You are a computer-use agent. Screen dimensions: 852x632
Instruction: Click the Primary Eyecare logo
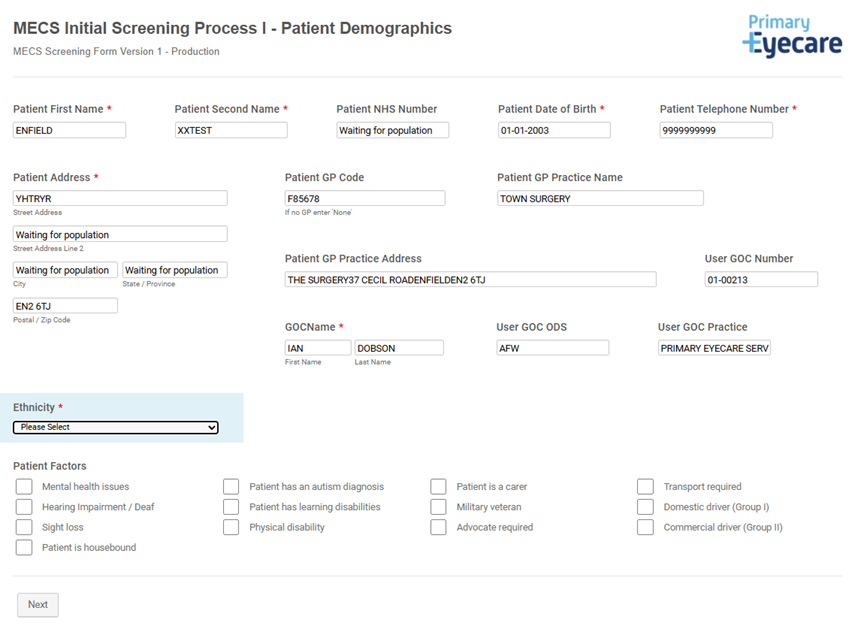coord(792,36)
